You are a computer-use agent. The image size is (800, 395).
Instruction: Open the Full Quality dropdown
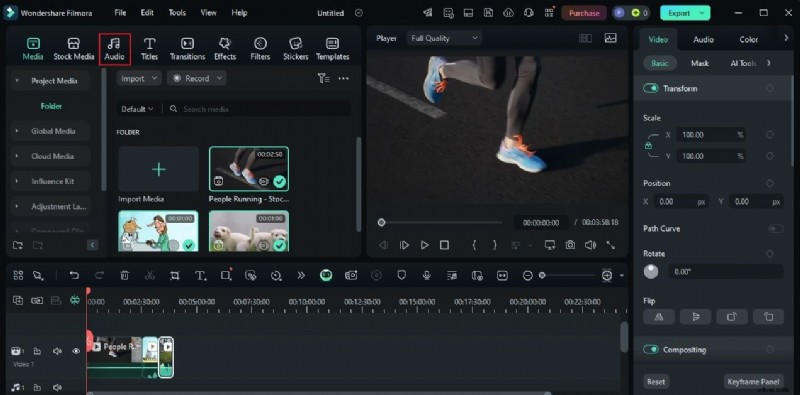point(444,38)
